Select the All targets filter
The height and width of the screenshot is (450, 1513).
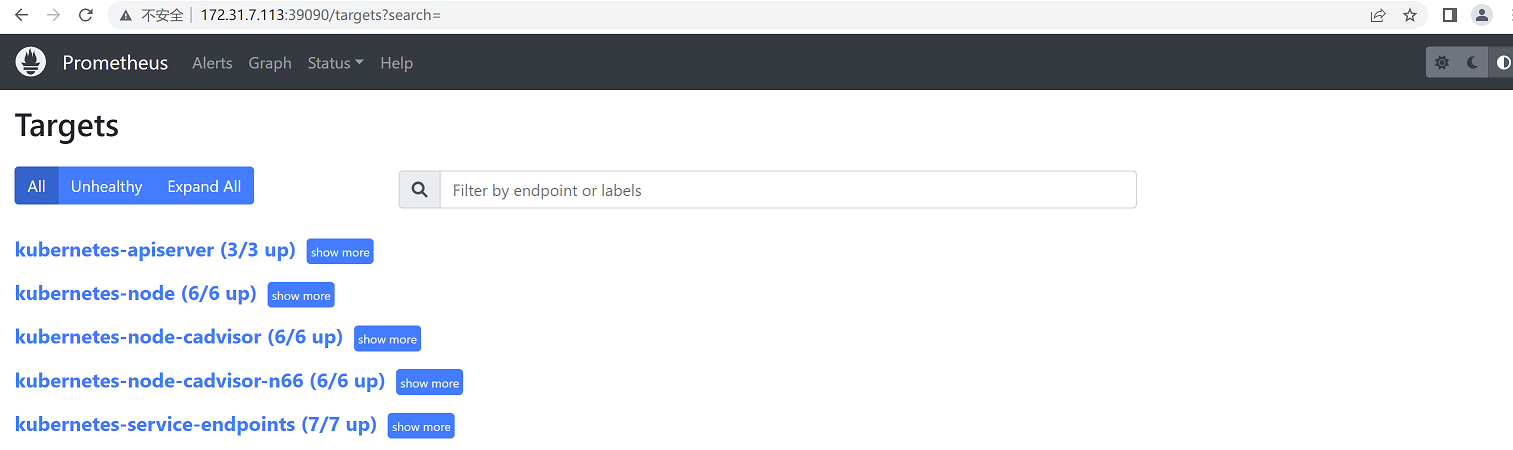pyautogui.click(x=37, y=186)
